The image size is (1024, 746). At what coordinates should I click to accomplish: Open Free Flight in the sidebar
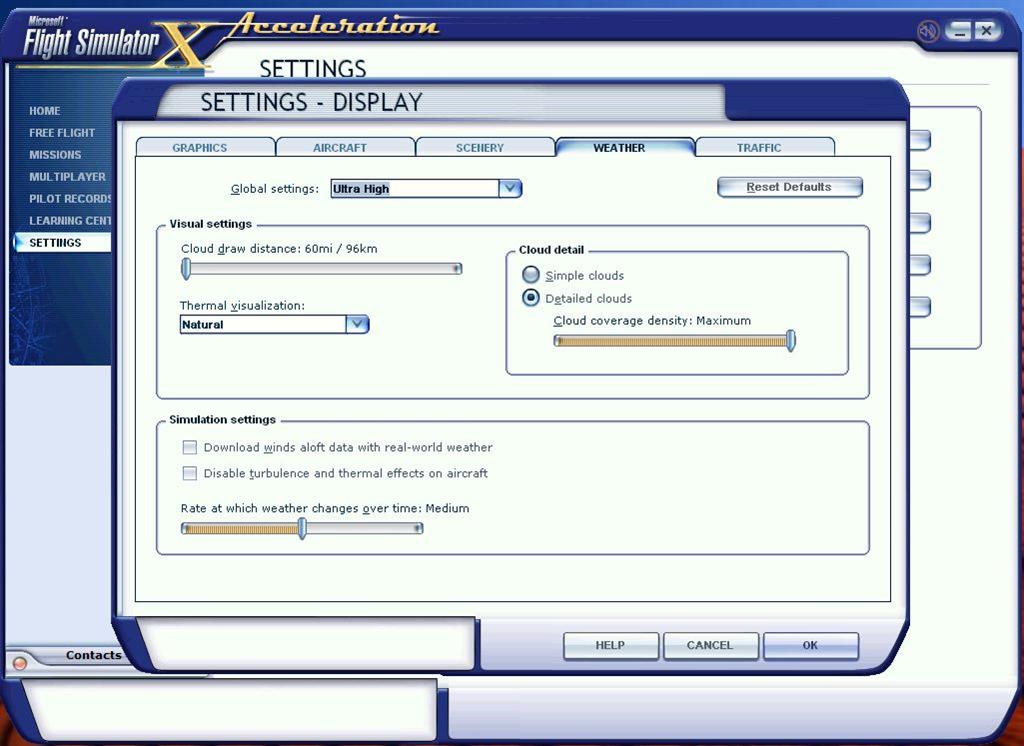click(x=62, y=133)
